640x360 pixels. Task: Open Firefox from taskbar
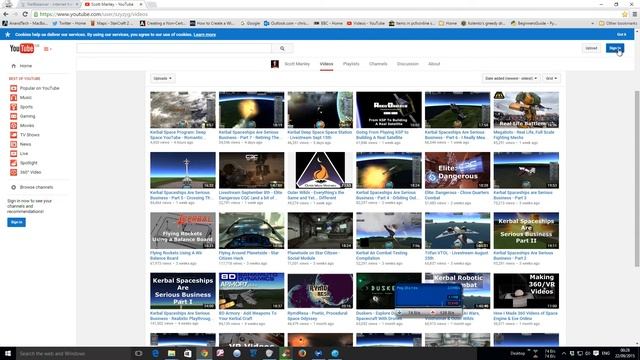click(302, 353)
